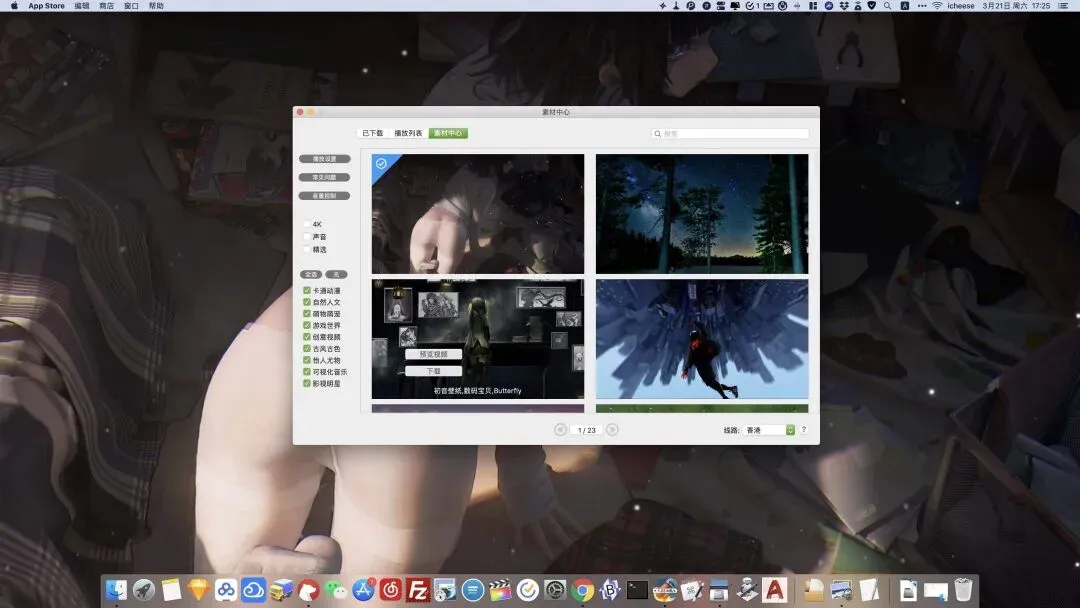
Task: Open Finder from the dock
Action: click(116, 589)
